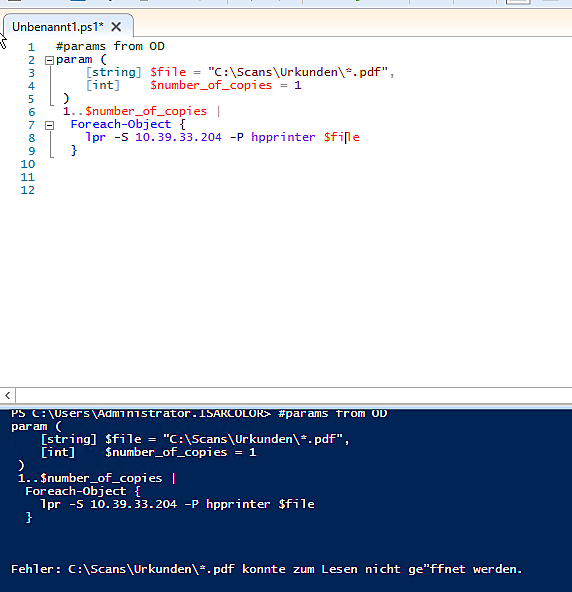Click hpprinter in the script editor line 8
The image size is (572, 592).
point(283,137)
